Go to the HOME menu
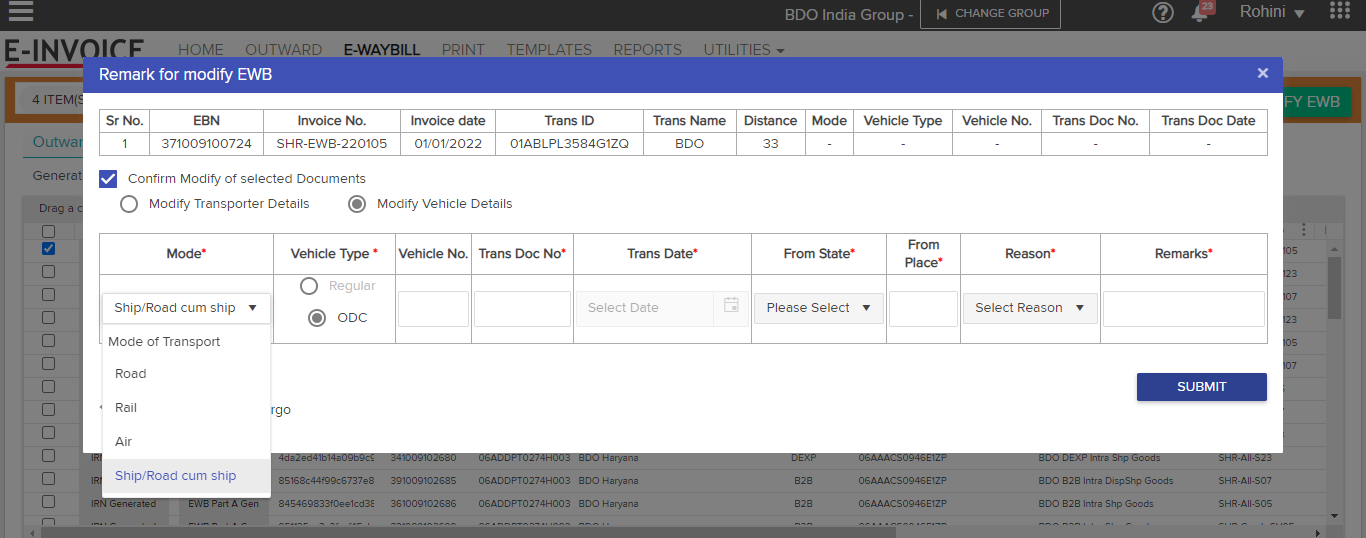Viewport: 1366px width, 538px height. pyautogui.click(x=201, y=49)
